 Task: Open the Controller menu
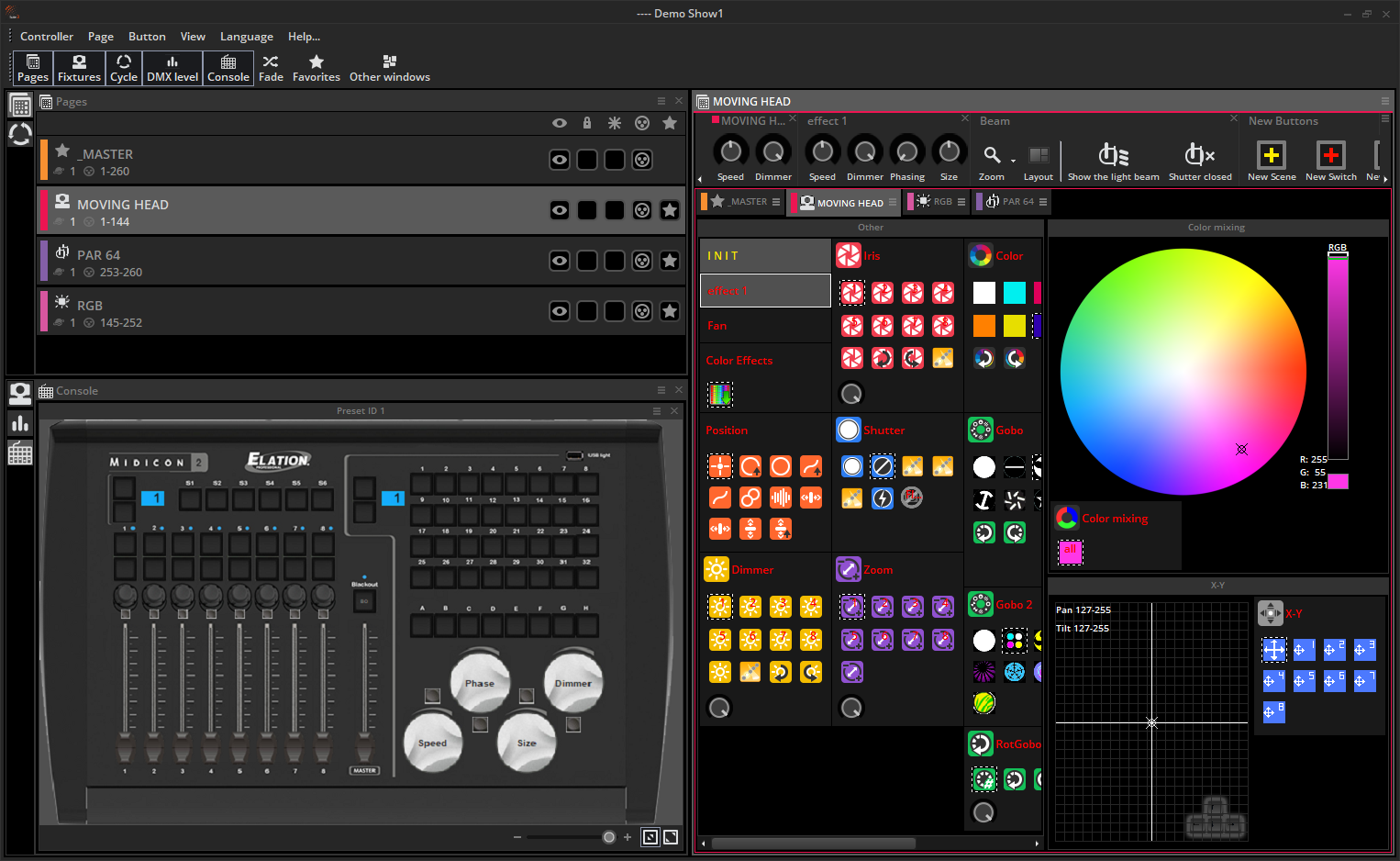point(46,37)
